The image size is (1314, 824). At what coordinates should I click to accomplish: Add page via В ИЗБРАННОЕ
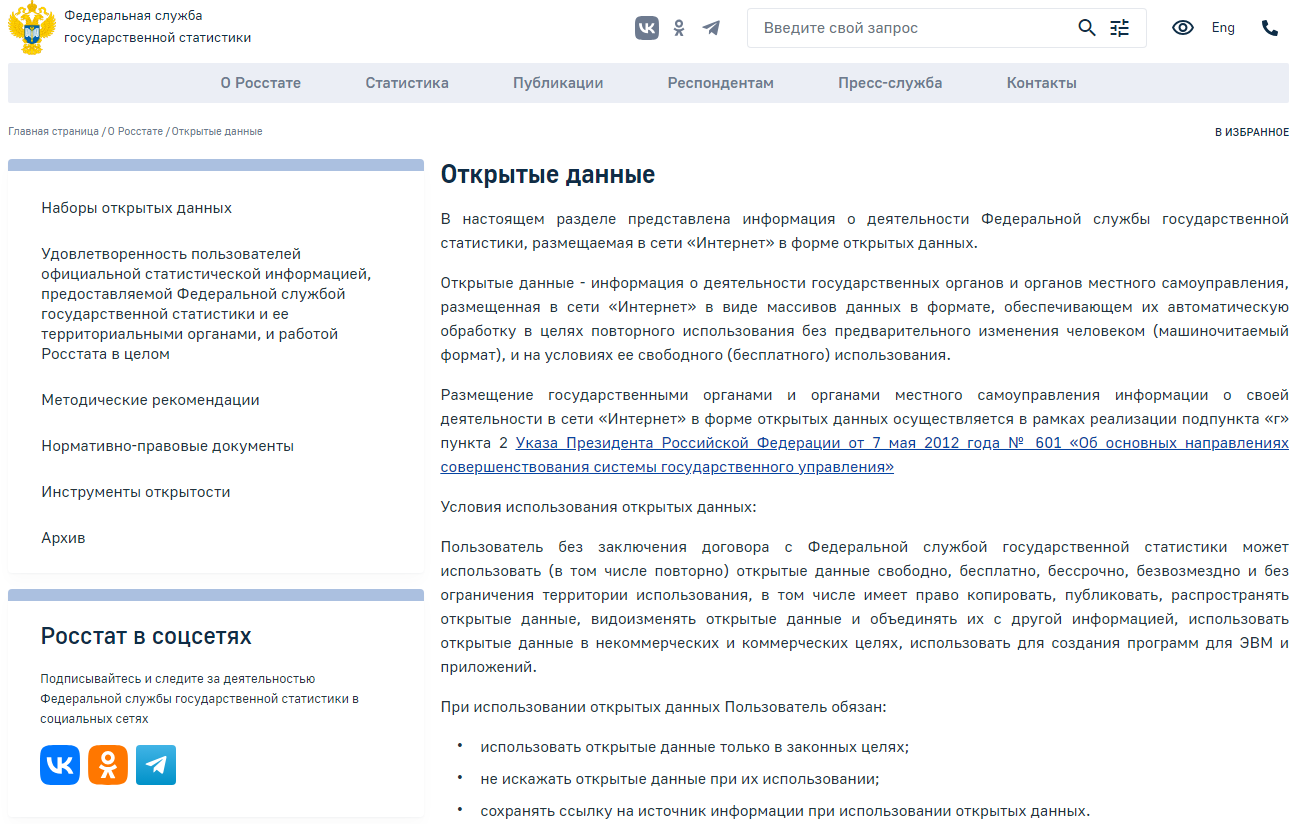tap(1251, 132)
